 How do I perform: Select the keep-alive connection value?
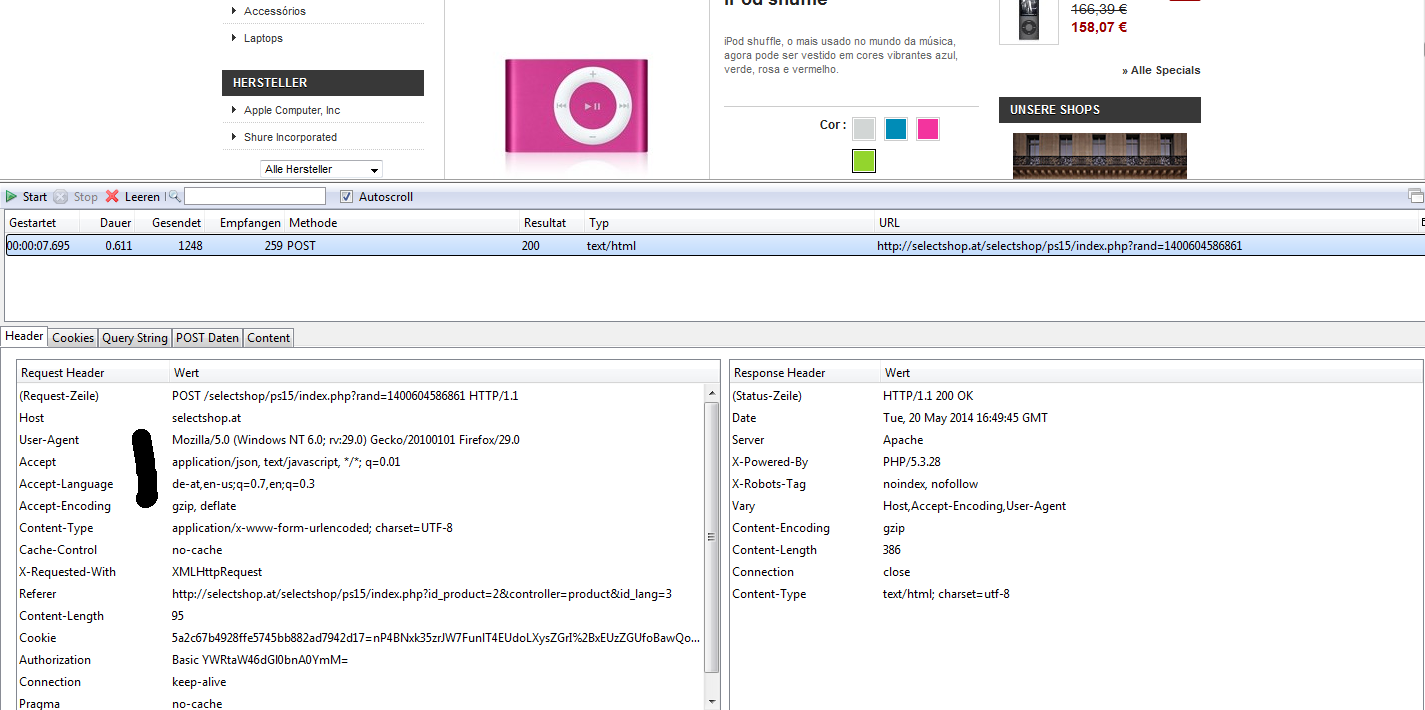click(x=199, y=682)
